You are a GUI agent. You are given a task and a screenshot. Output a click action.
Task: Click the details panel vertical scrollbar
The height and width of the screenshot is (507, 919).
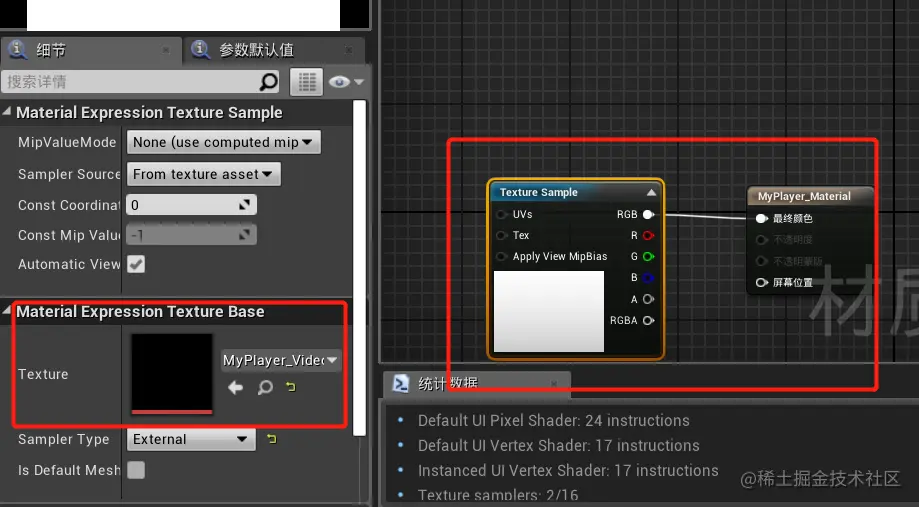click(x=360, y=268)
